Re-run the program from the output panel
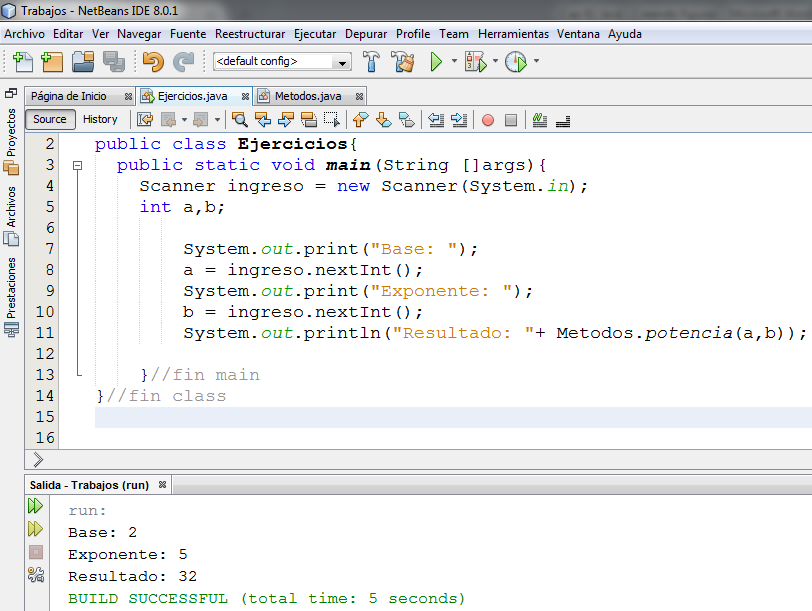 [35, 505]
